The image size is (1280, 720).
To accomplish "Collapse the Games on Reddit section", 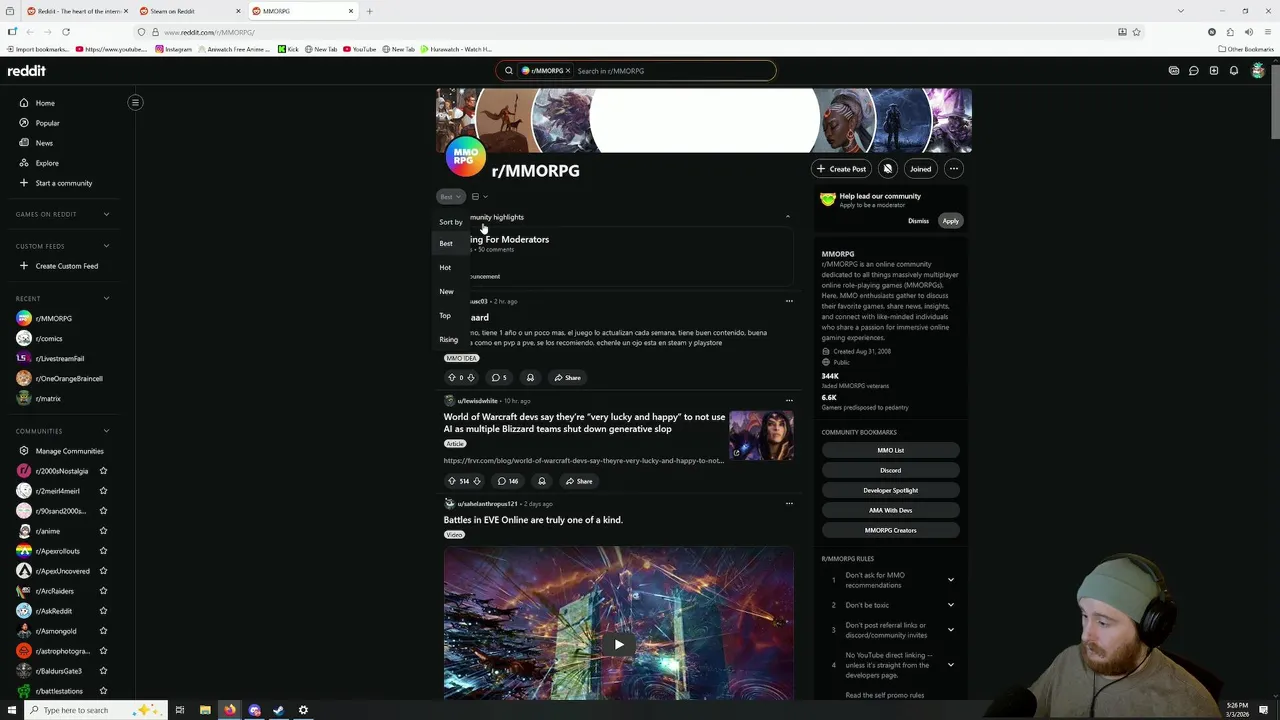I will point(106,214).
